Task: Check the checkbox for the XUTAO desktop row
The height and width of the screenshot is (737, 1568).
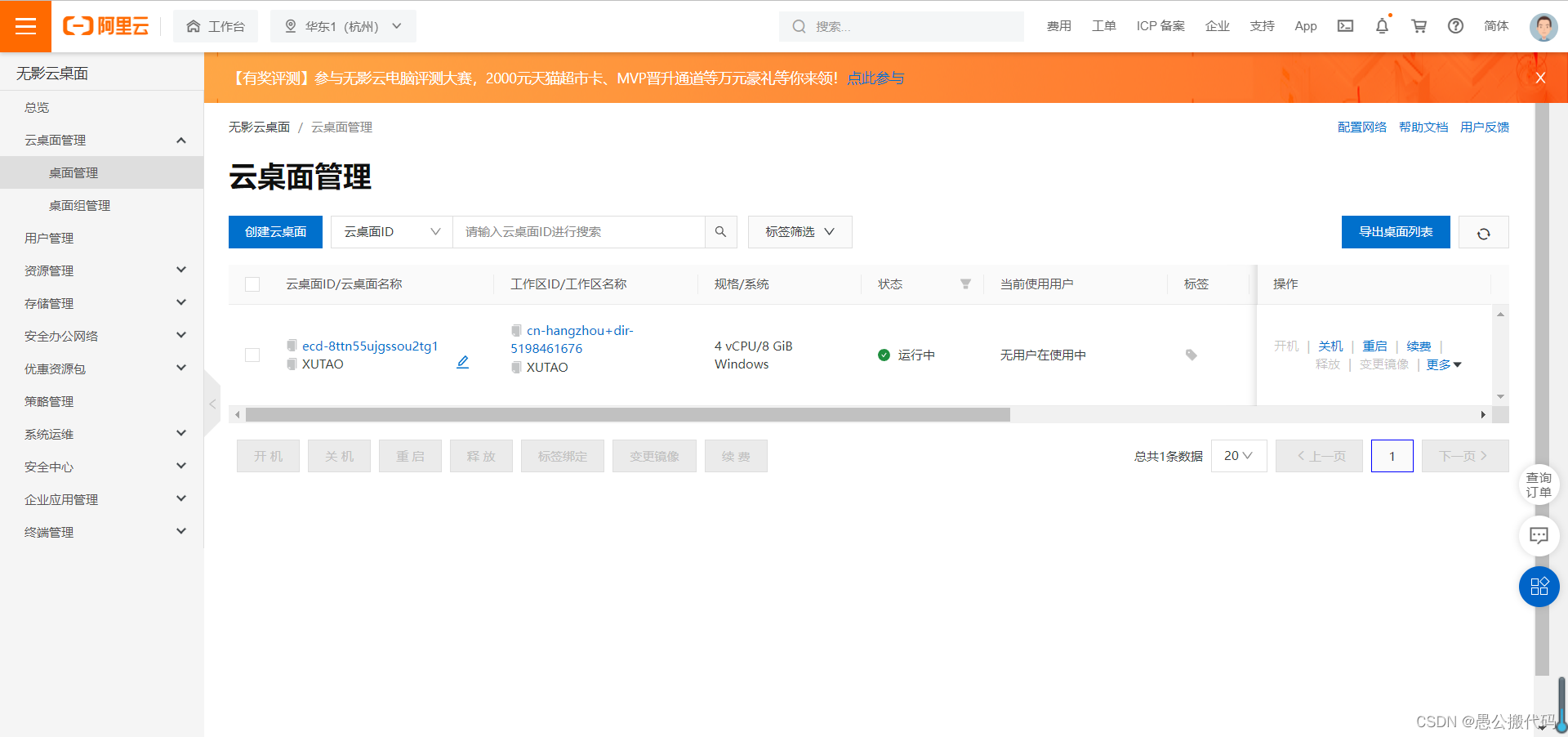Action: click(252, 355)
